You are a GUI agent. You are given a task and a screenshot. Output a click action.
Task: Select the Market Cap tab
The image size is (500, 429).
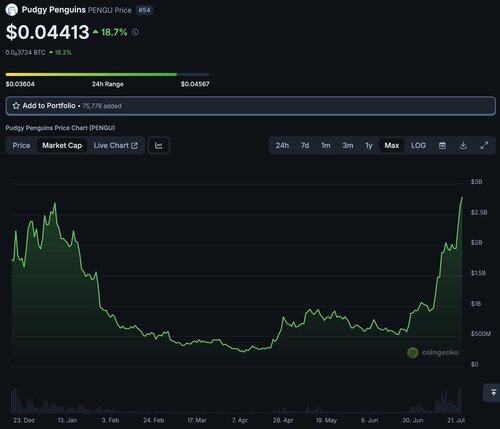point(62,146)
